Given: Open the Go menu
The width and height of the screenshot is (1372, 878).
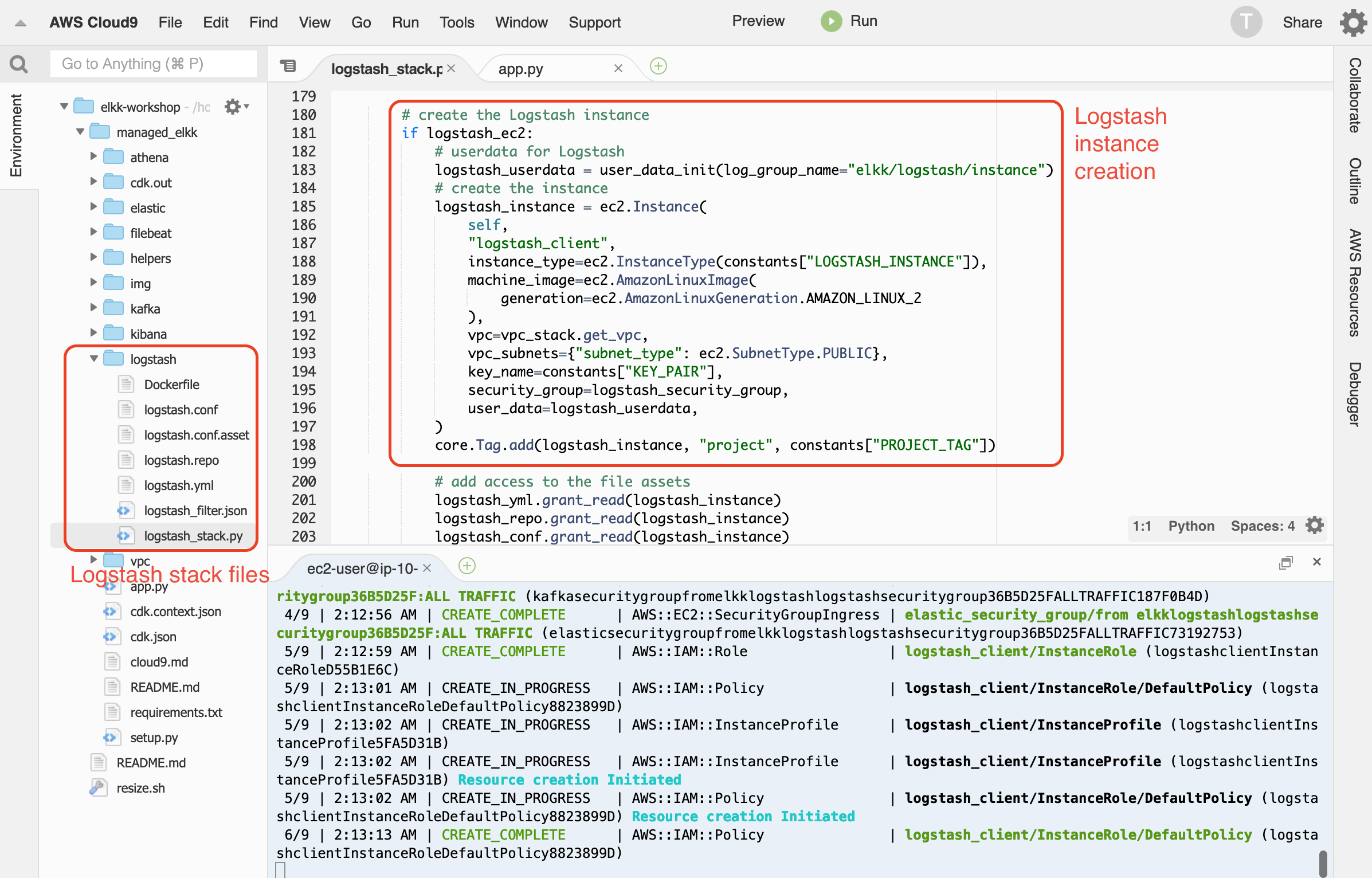Looking at the screenshot, I should [x=361, y=22].
